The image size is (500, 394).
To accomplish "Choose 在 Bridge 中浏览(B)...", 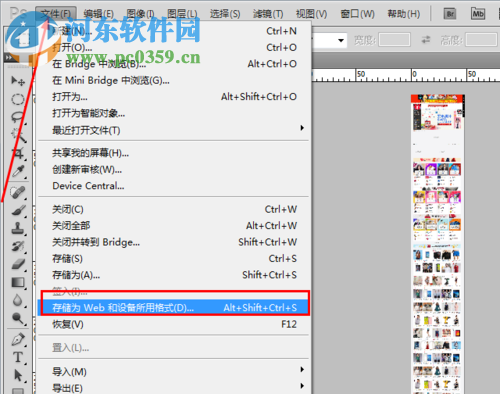I will 173,64.
